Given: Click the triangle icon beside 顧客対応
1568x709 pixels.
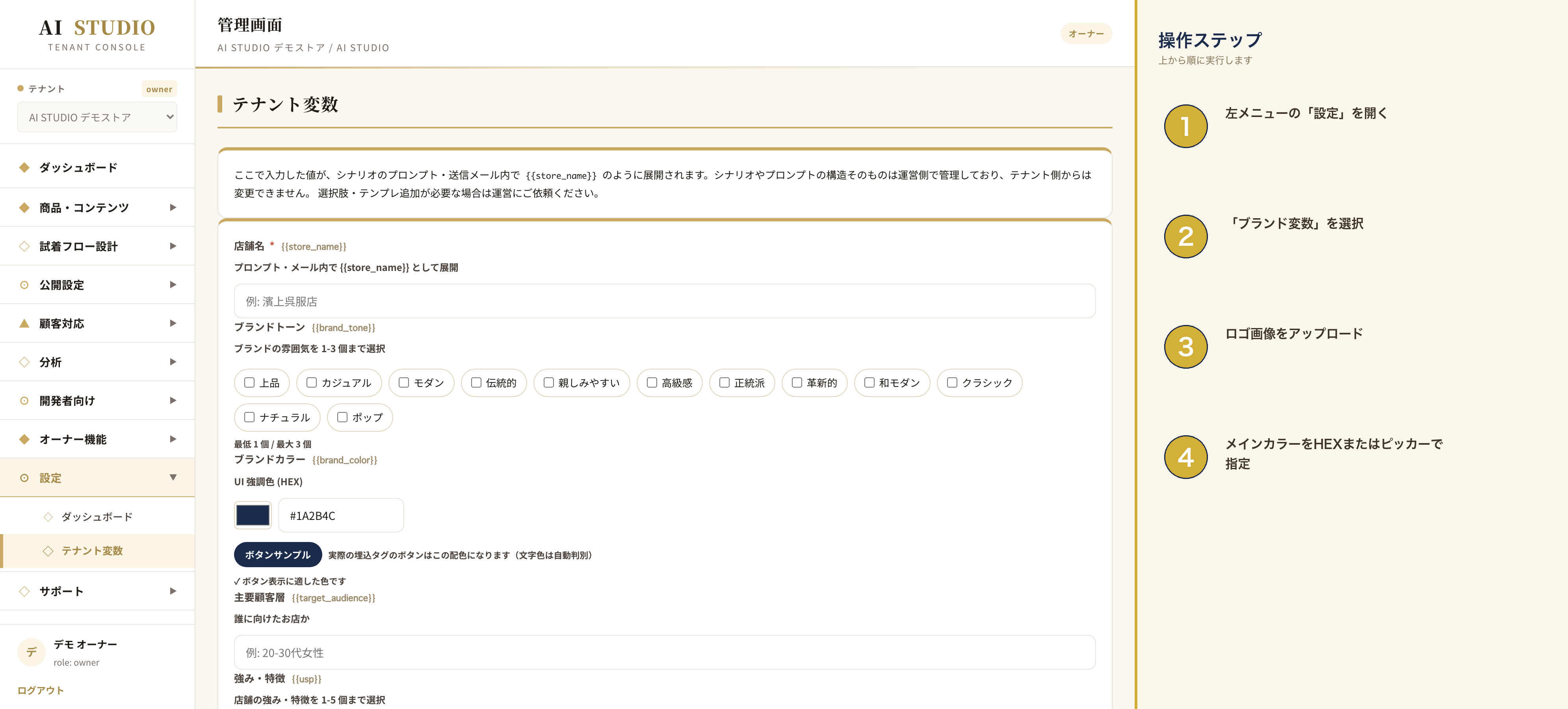Looking at the screenshot, I should click(24, 323).
